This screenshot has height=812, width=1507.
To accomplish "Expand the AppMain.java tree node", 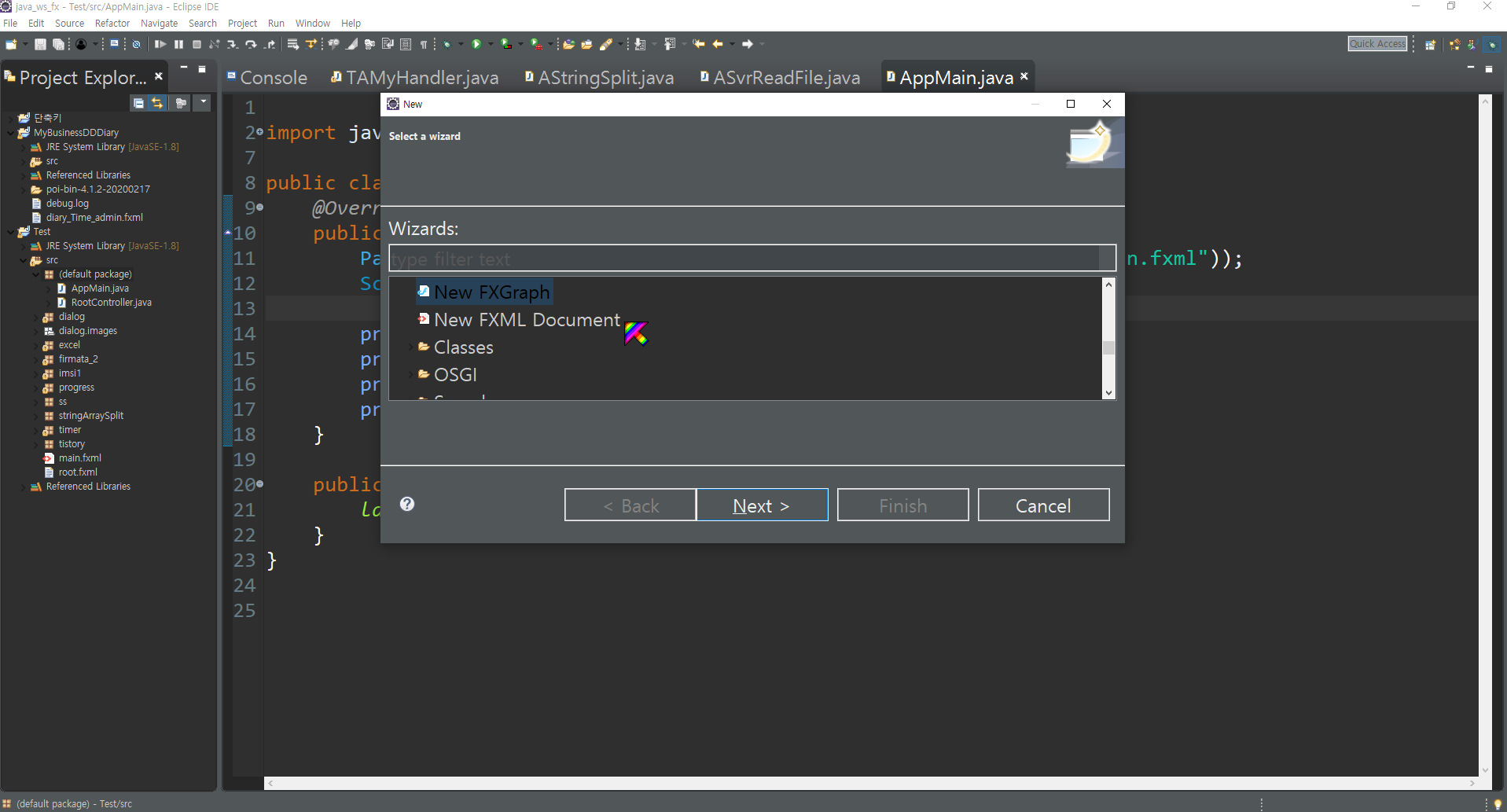I will [48, 288].
